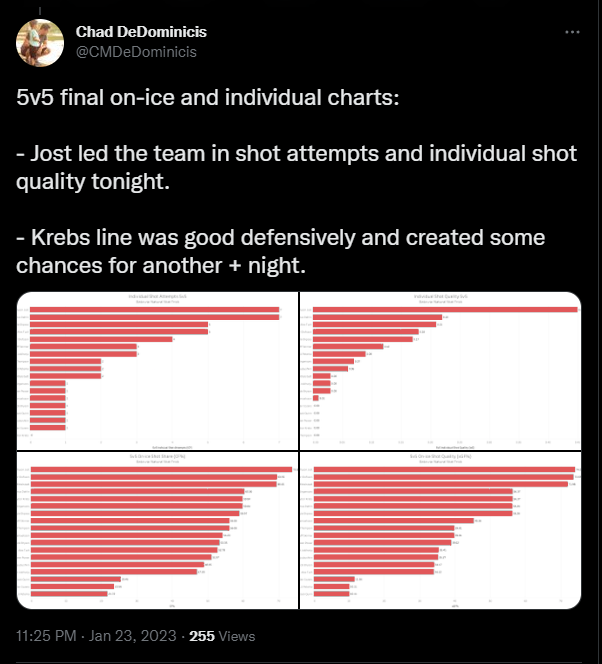602x664 pixels.
Task: Click the top bar in On-ice Shot Quality chart
Action: point(445,469)
